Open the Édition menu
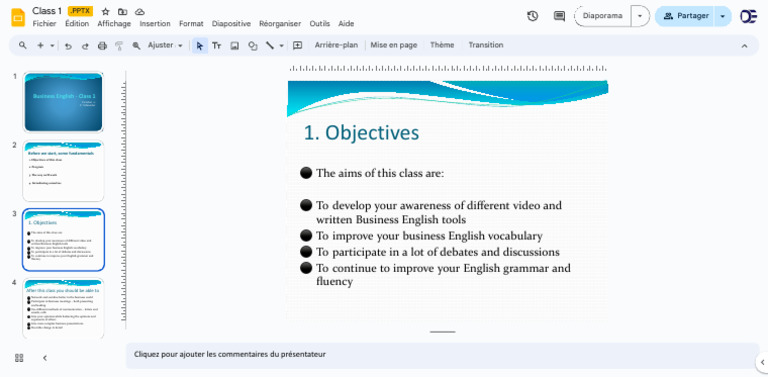Viewport: 768px width, 377px height. pos(77,24)
